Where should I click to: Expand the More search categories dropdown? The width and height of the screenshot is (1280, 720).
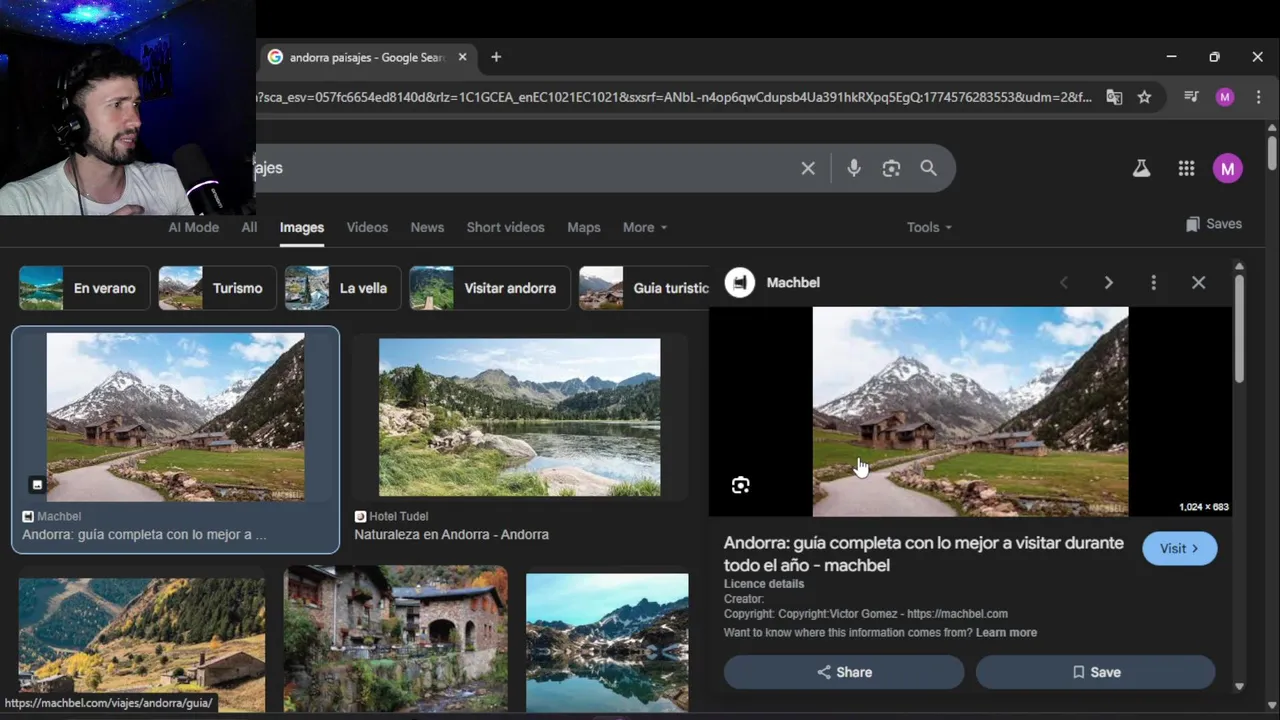[645, 227]
